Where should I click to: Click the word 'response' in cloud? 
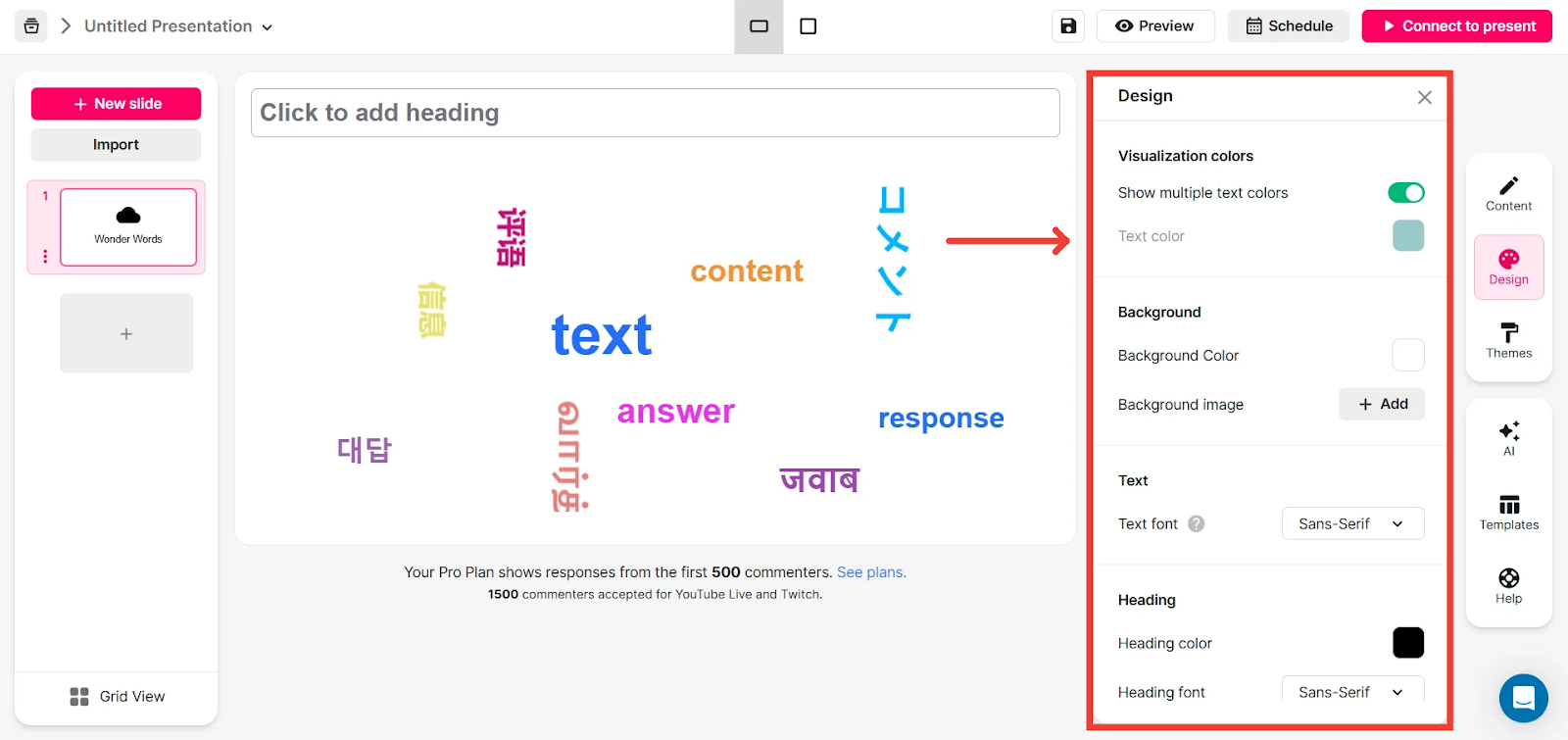pos(941,419)
